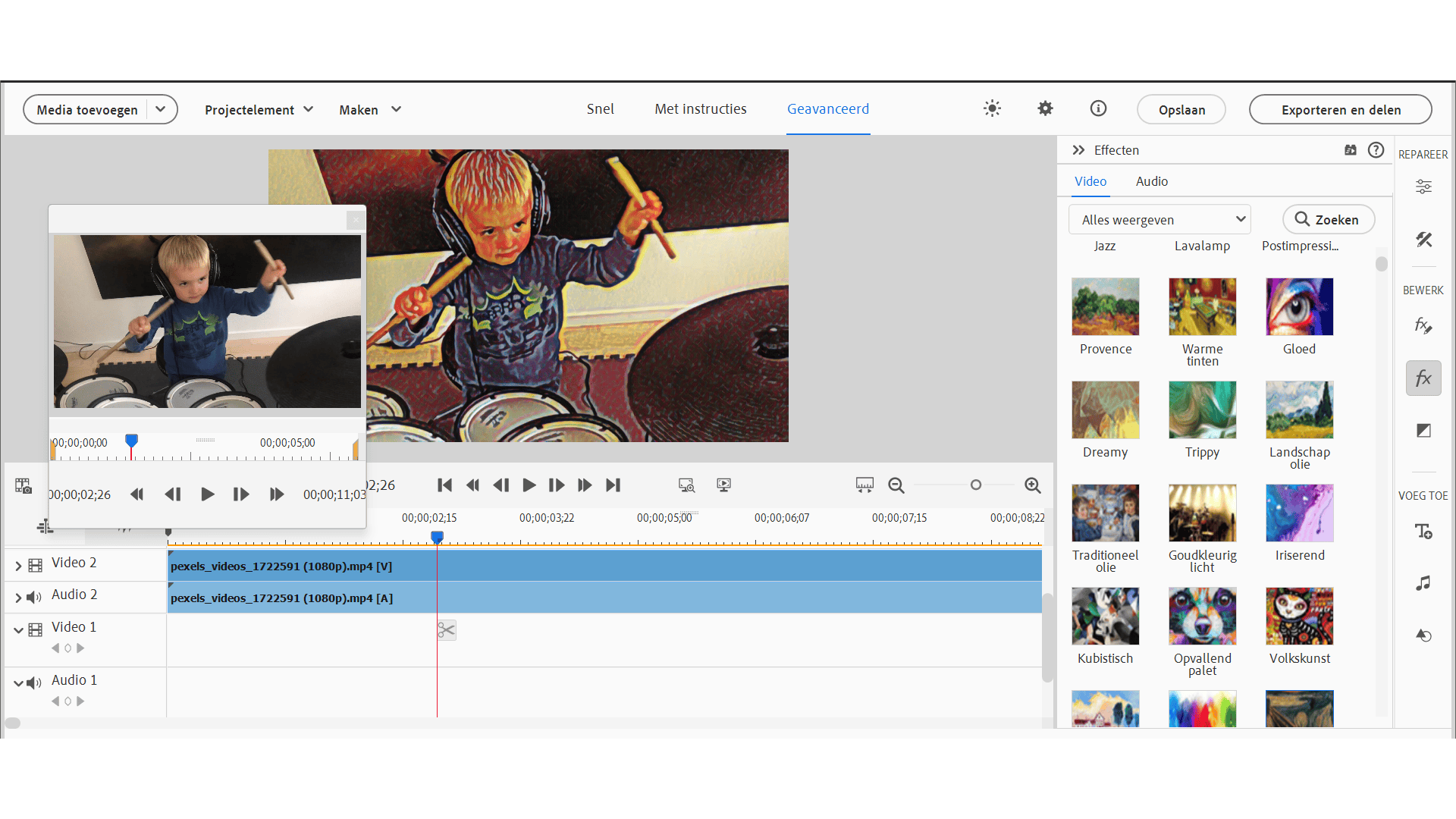Click the Exporteren en delen button
1456x819 pixels.
click(x=1340, y=110)
